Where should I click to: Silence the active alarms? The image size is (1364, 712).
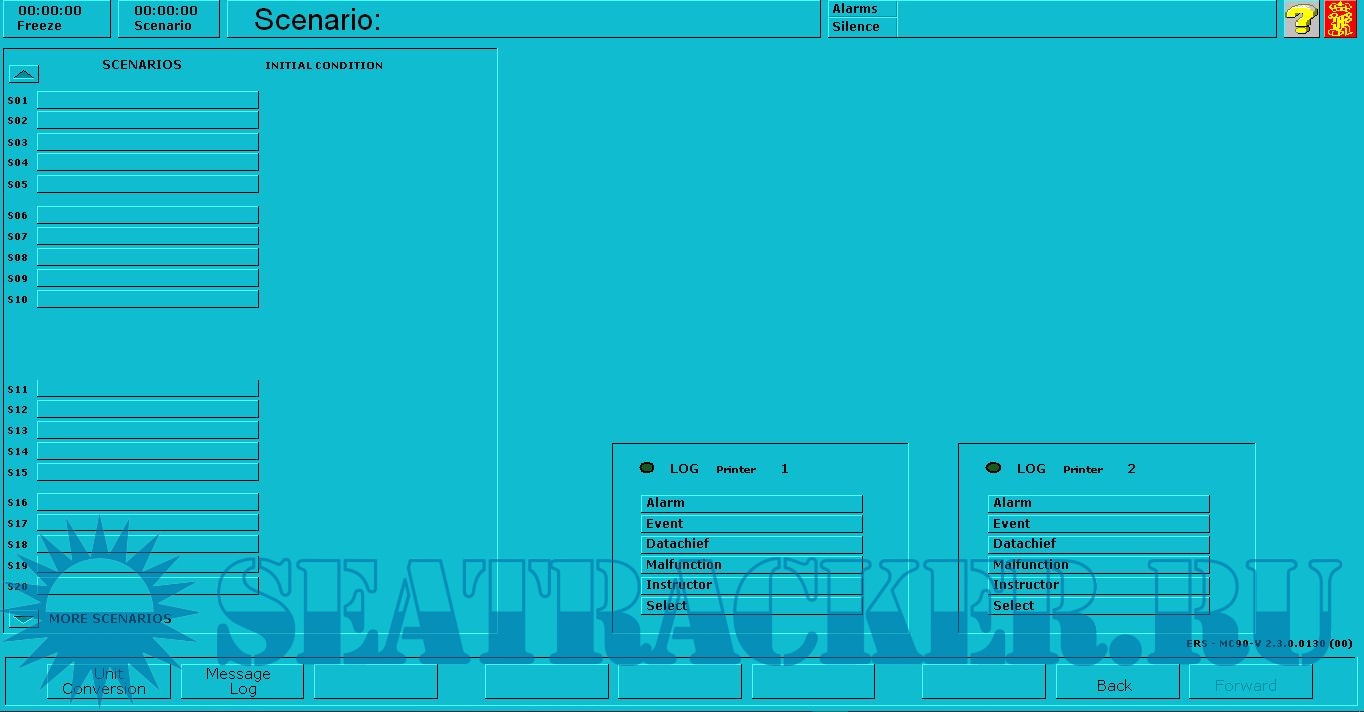[x=858, y=27]
